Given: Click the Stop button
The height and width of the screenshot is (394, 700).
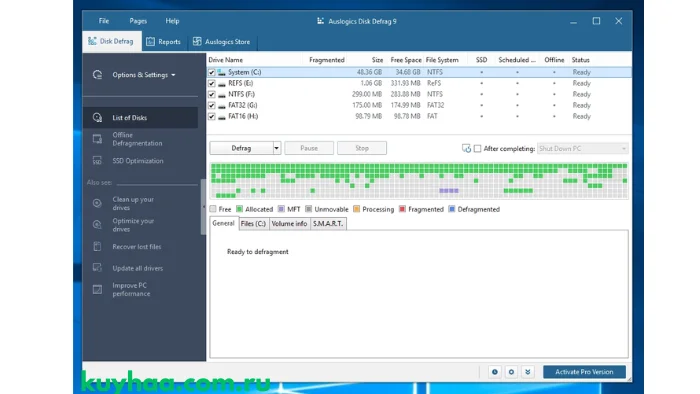Looking at the screenshot, I should (x=362, y=148).
